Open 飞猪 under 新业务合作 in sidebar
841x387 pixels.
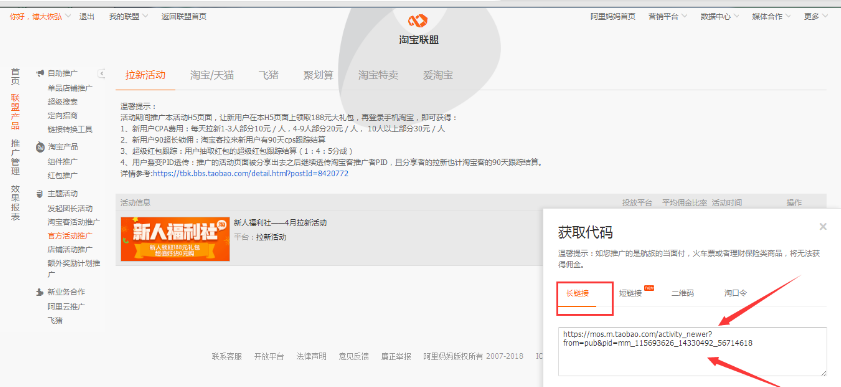tap(55, 321)
